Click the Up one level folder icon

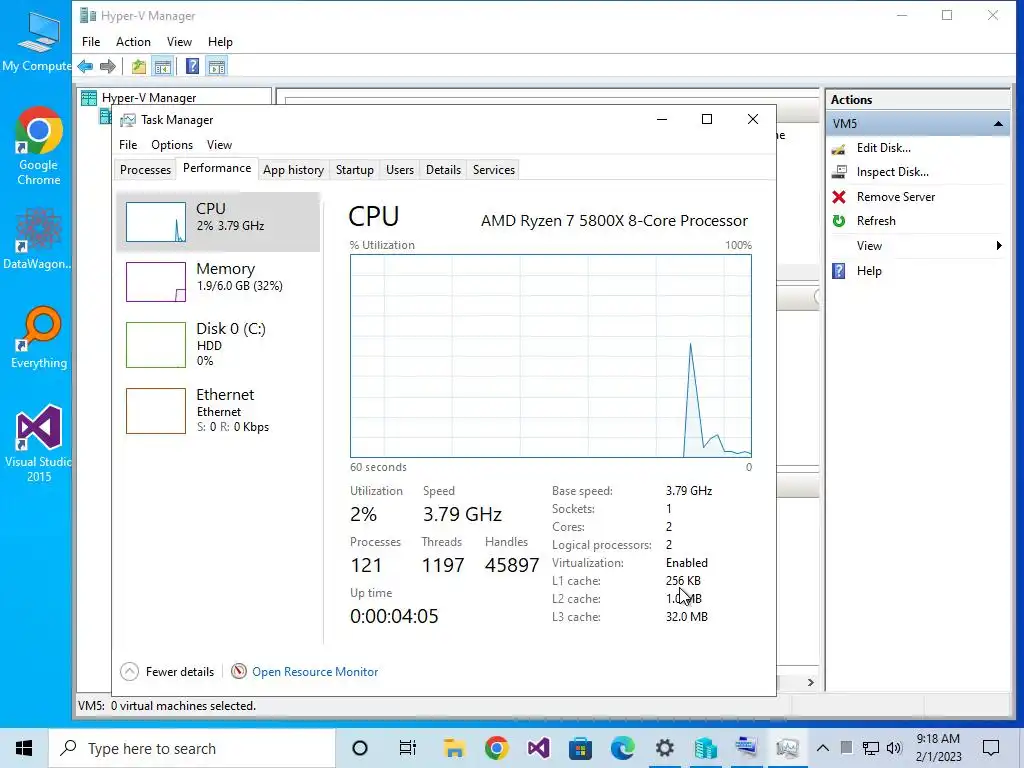tap(138, 66)
